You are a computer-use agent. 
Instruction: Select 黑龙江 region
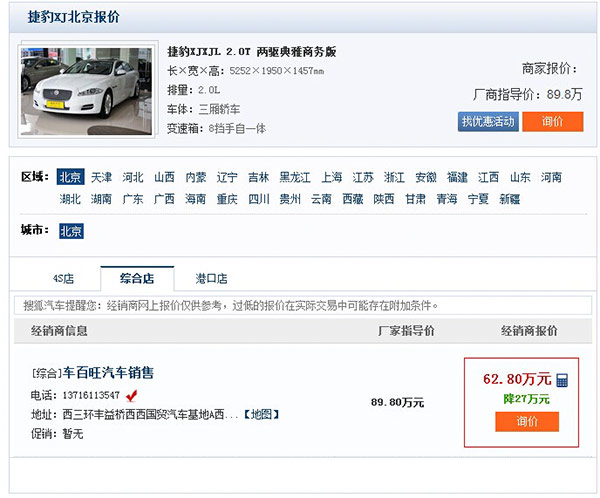(x=295, y=177)
